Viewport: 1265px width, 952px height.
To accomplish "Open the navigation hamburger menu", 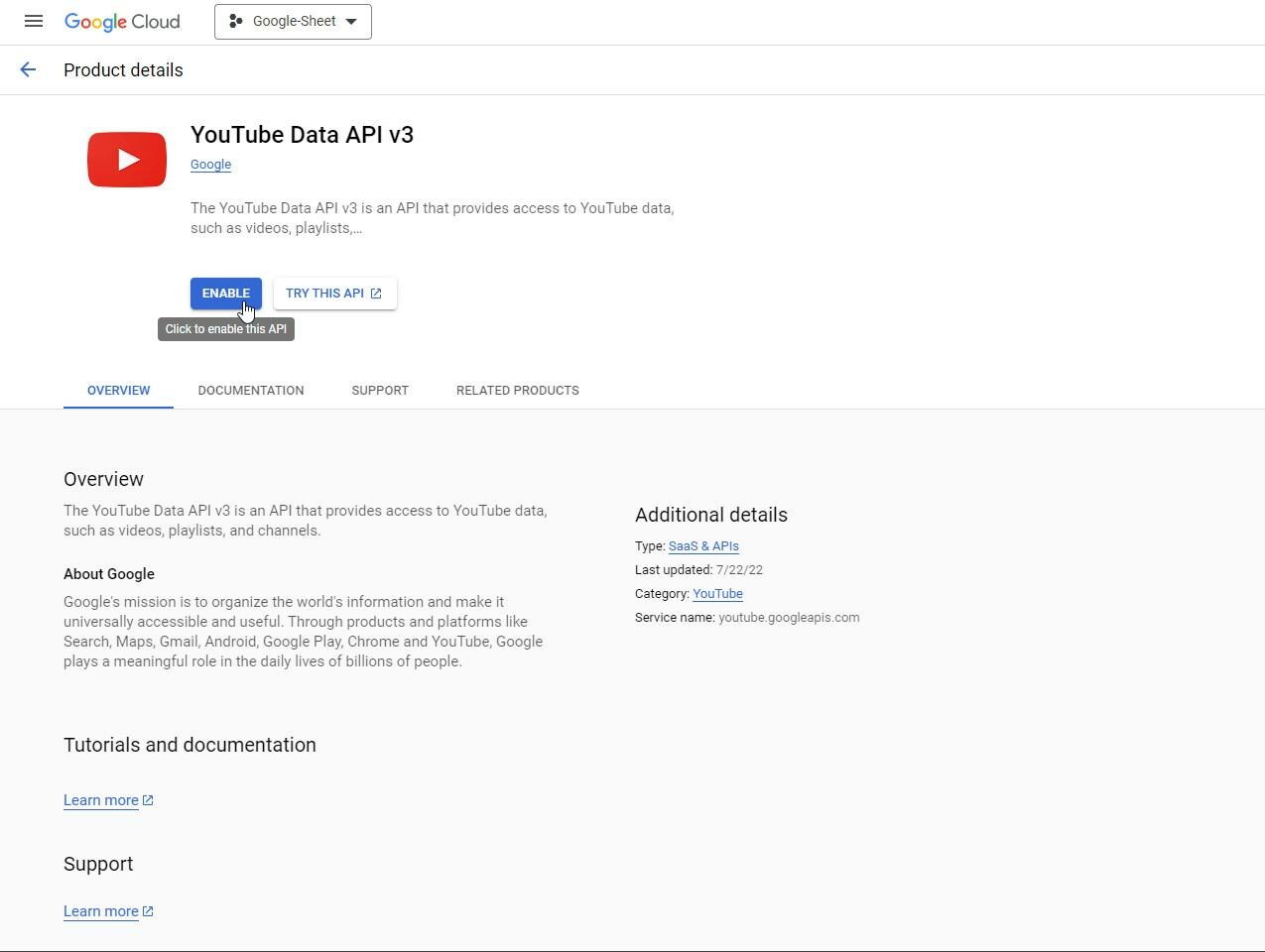I will point(33,21).
